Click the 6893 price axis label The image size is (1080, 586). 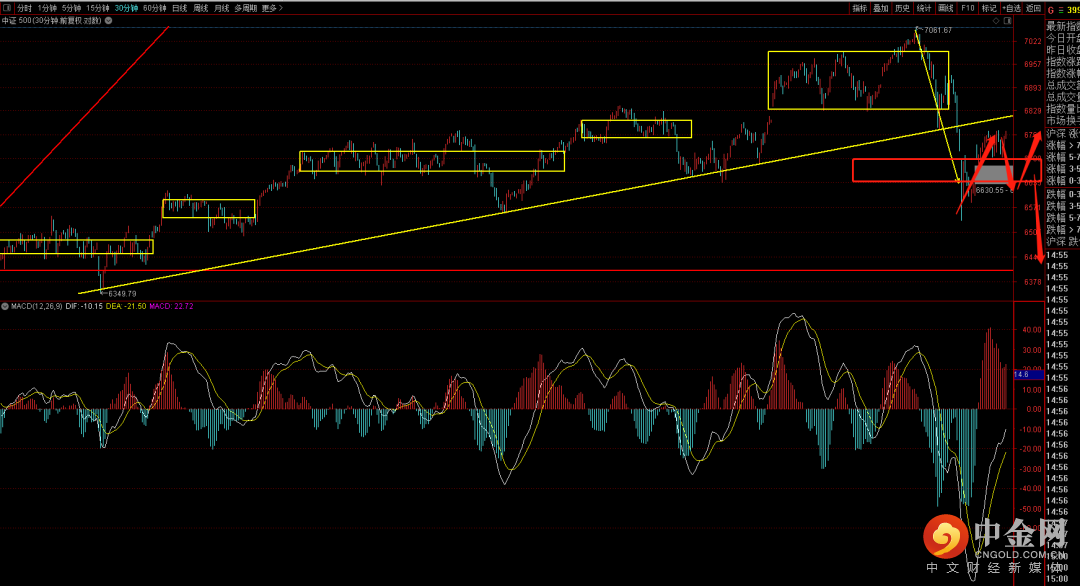[1032, 88]
